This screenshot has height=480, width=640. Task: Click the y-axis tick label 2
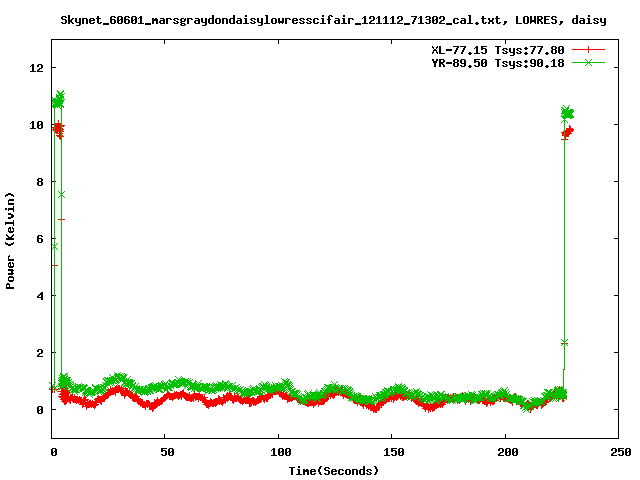coord(40,353)
